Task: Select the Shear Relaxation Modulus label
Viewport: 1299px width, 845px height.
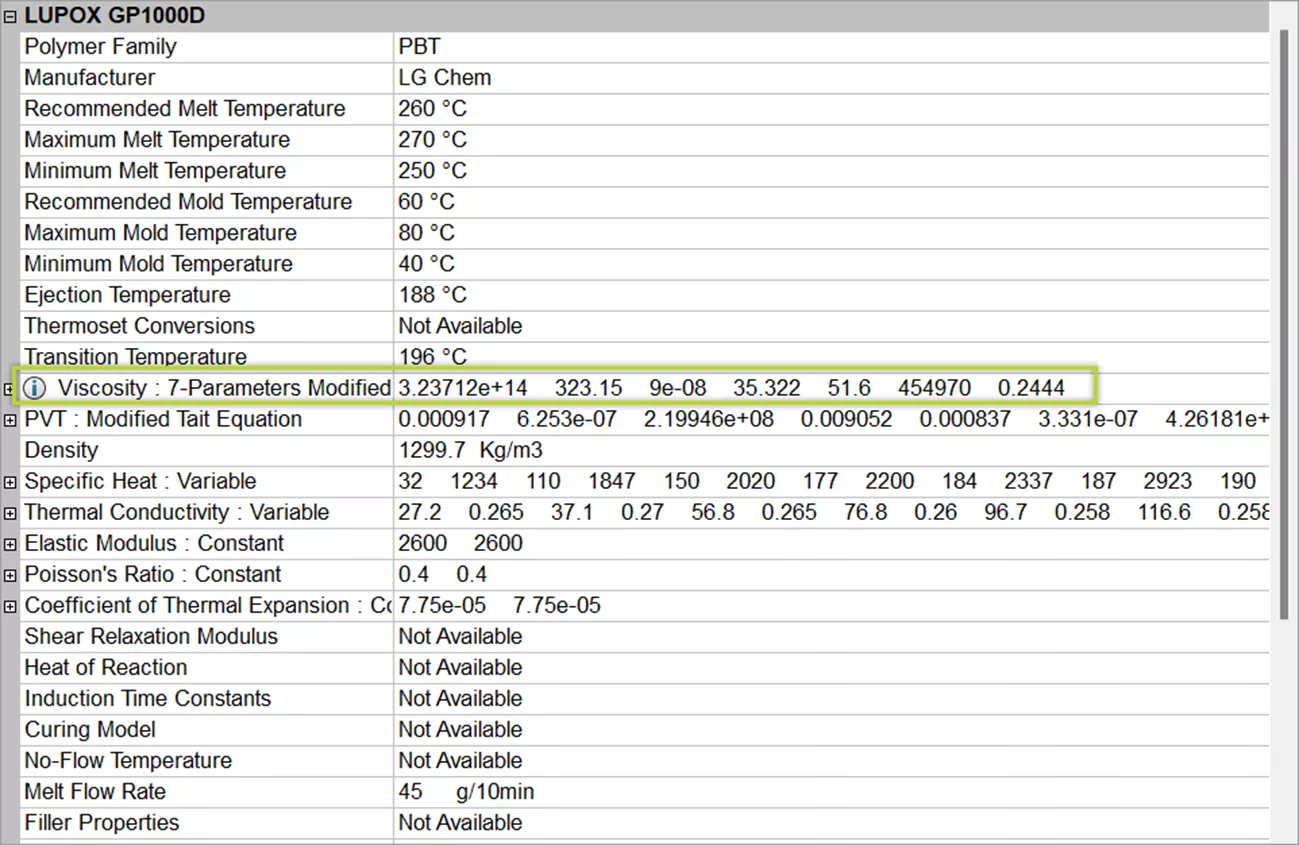Action: coord(151,636)
